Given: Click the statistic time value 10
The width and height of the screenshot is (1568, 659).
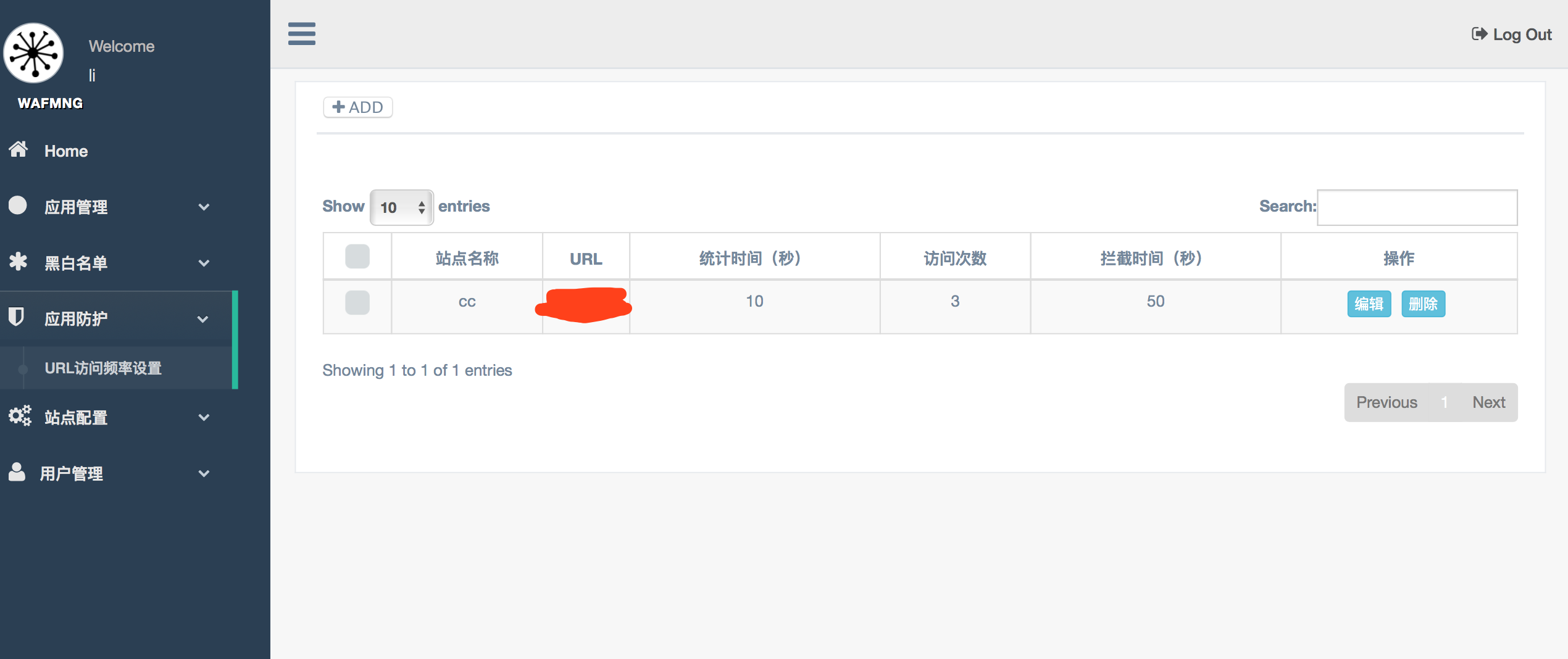Looking at the screenshot, I should pyautogui.click(x=754, y=301).
